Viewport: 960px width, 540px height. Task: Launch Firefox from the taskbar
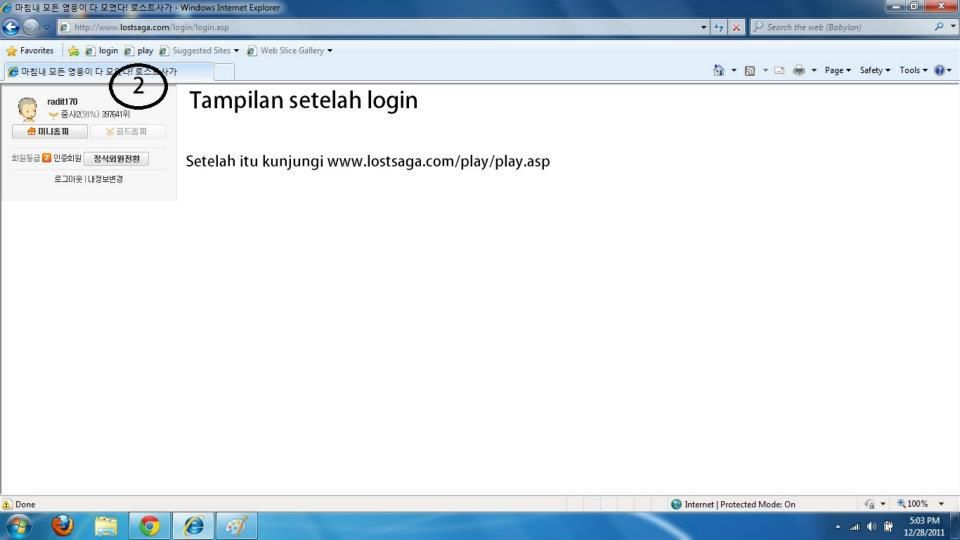click(62, 526)
